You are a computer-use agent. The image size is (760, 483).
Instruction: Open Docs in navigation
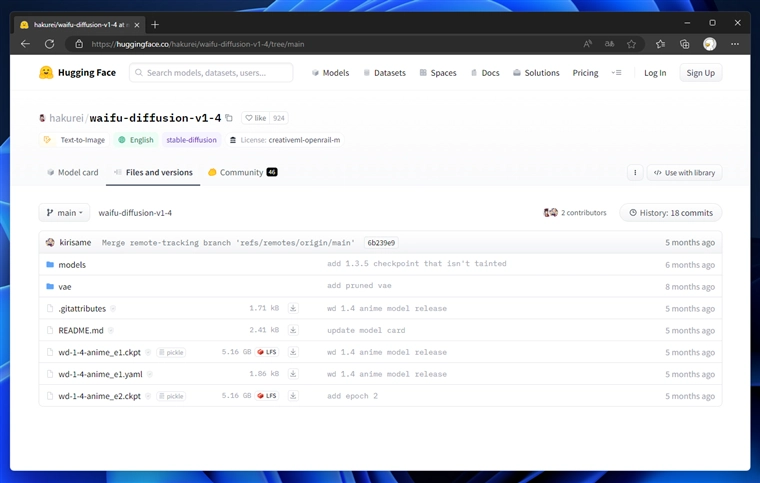pos(485,73)
